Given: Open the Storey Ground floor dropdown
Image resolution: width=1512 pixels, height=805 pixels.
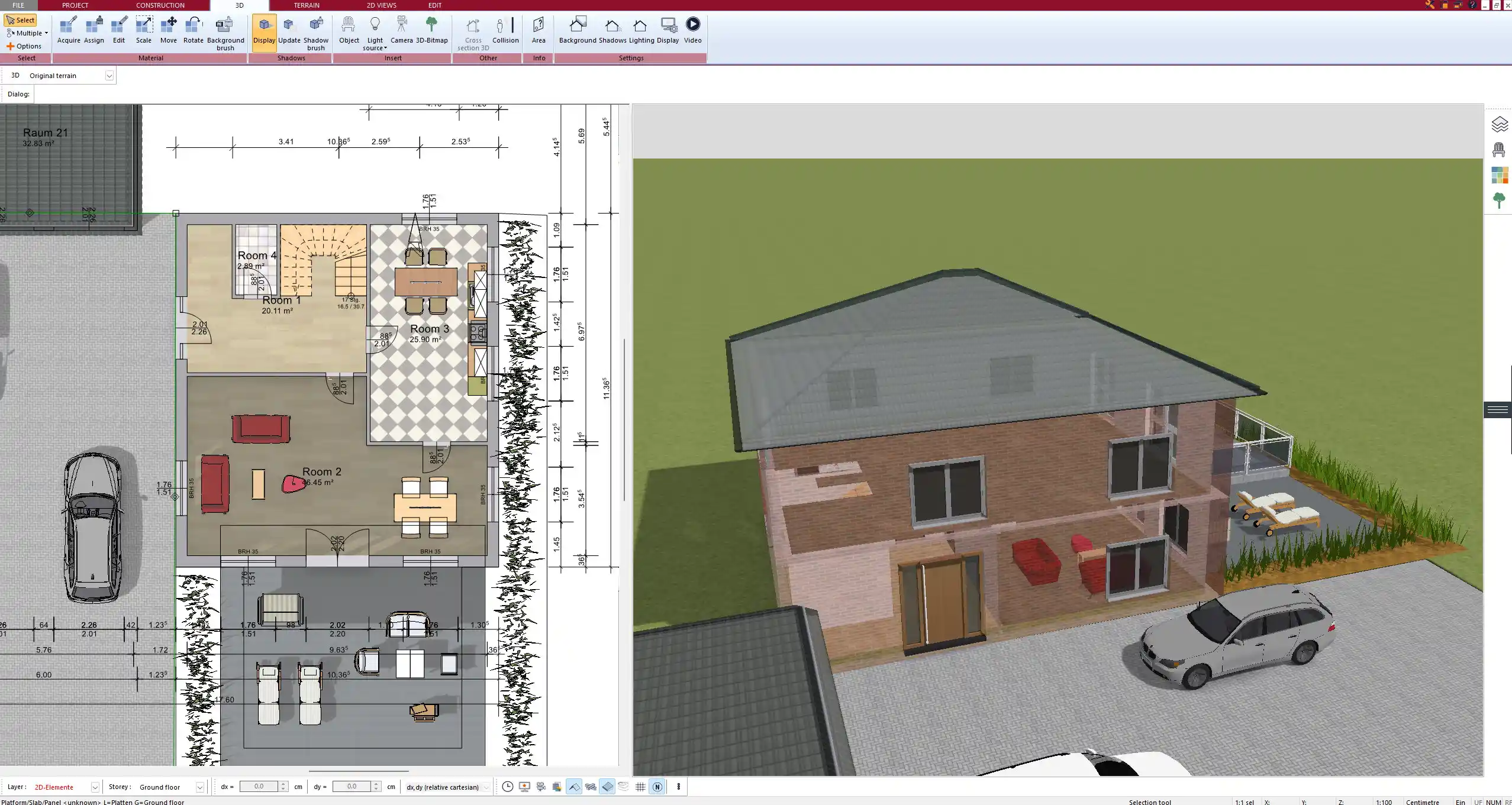Looking at the screenshot, I should [200, 787].
